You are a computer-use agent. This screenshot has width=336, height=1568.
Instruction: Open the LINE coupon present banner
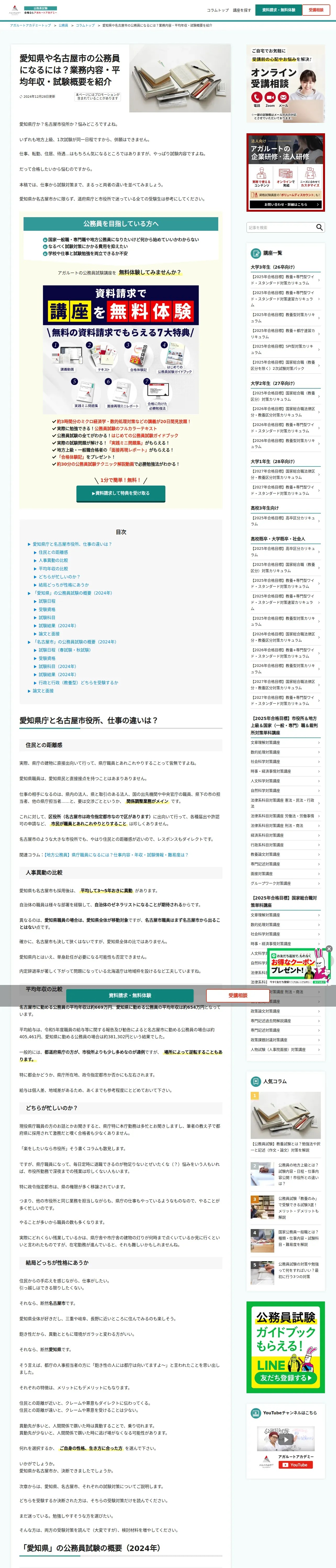(299, 968)
